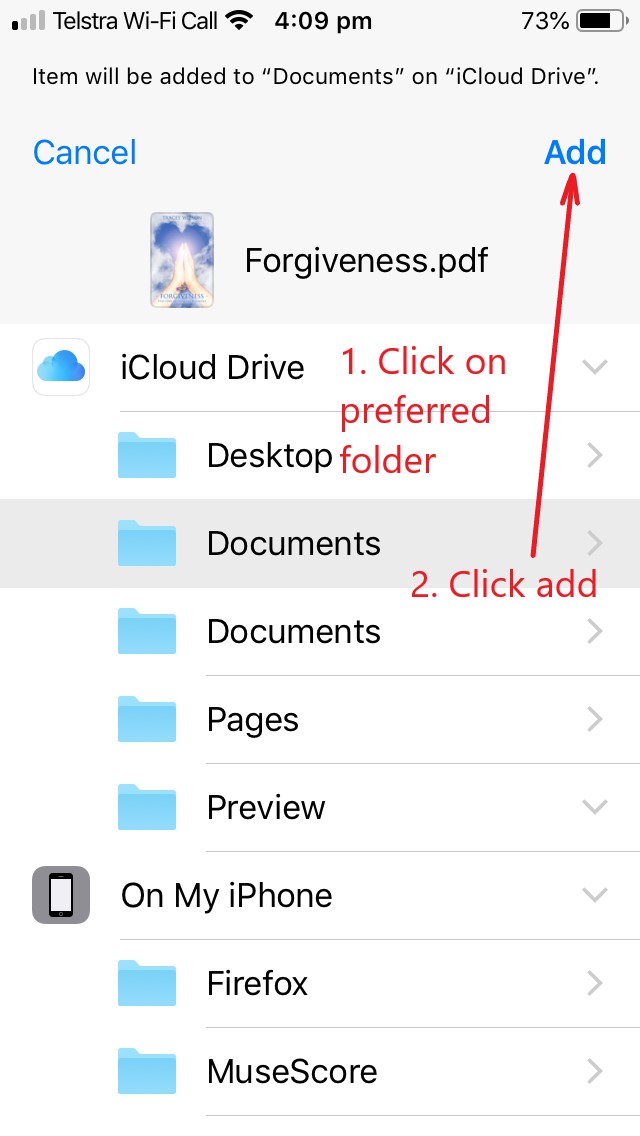Collapse the On My iPhone section chevron
The width and height of the screenshot is (640, 1136).
click(595, 895)
